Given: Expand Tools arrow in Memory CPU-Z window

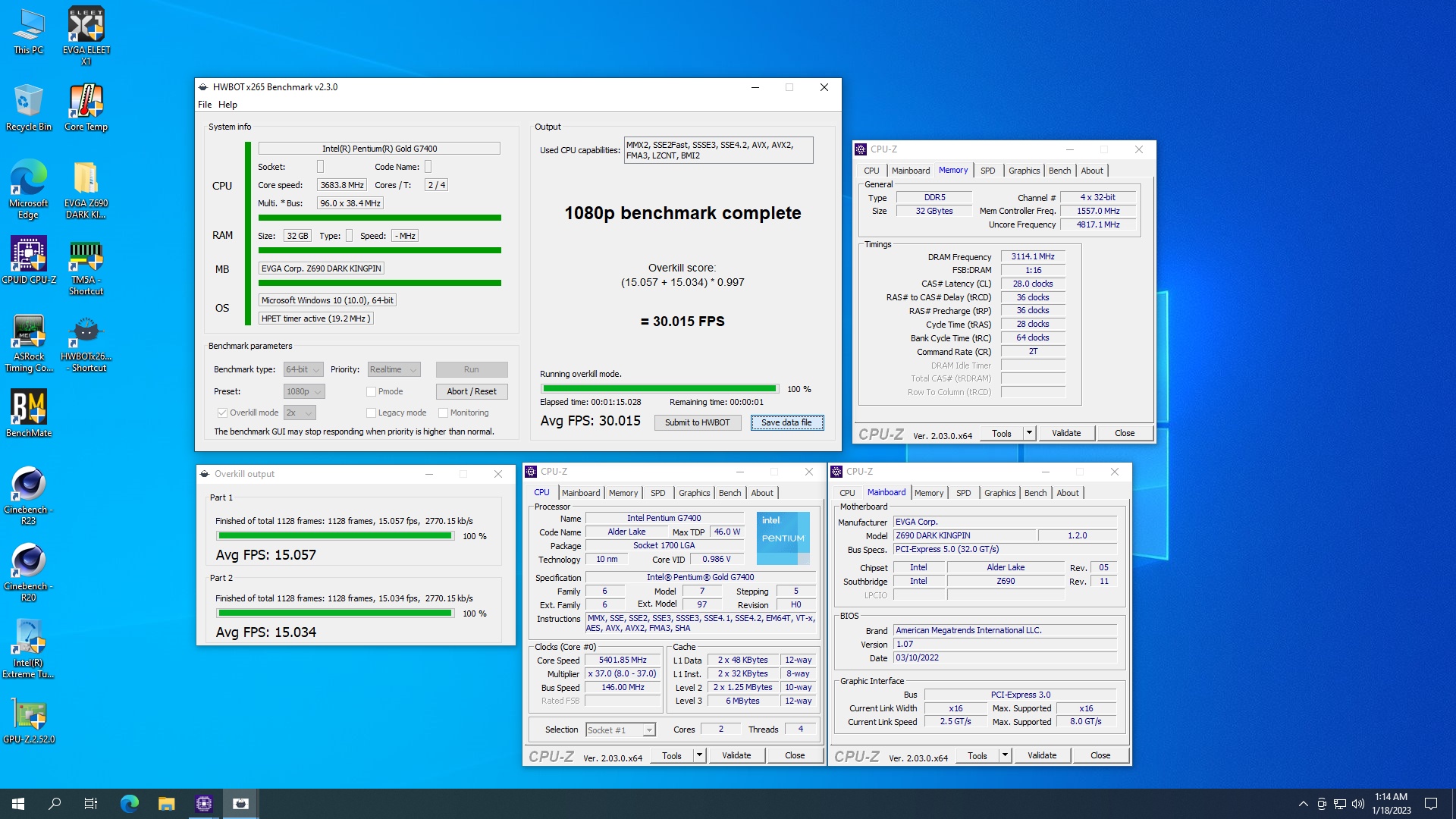Looking at the screenshot, I should tap(1029, 433).
